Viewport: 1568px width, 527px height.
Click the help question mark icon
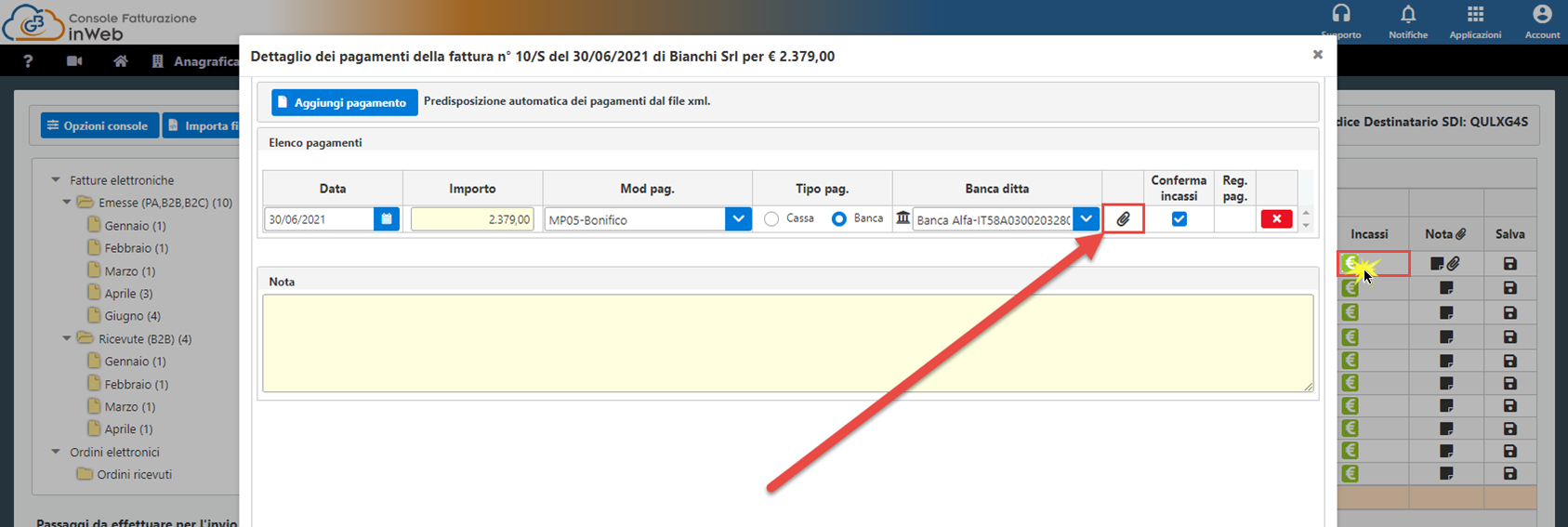28,61
